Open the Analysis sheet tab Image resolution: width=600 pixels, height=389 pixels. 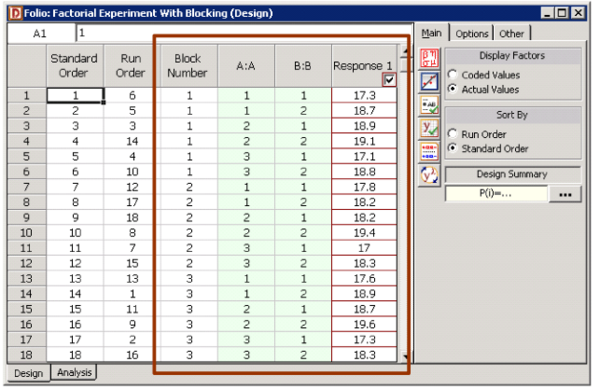click(x=74, y=372)
